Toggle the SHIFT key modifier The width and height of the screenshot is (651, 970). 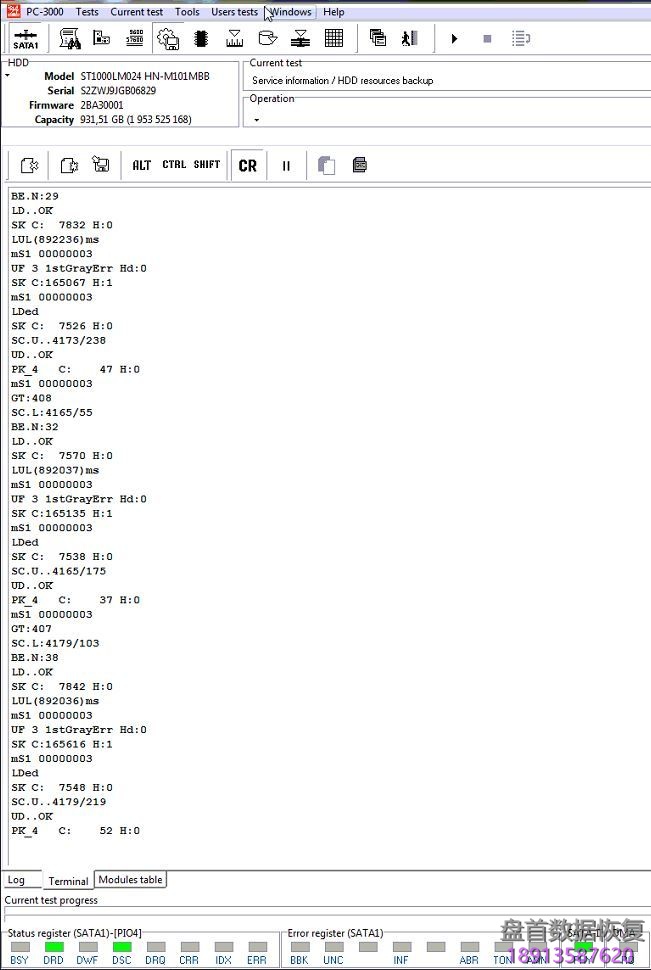207,165
